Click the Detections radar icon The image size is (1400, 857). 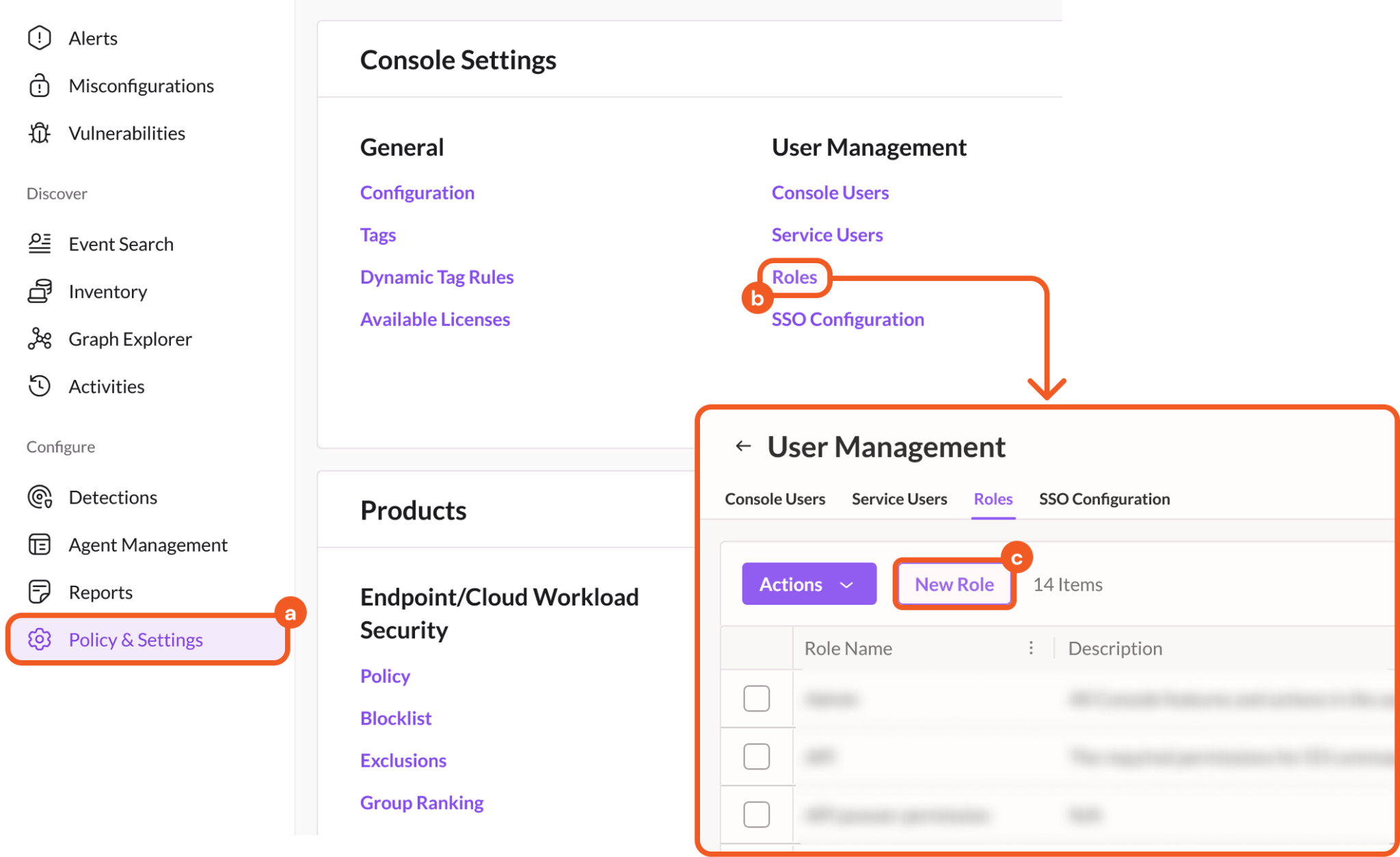40,497
